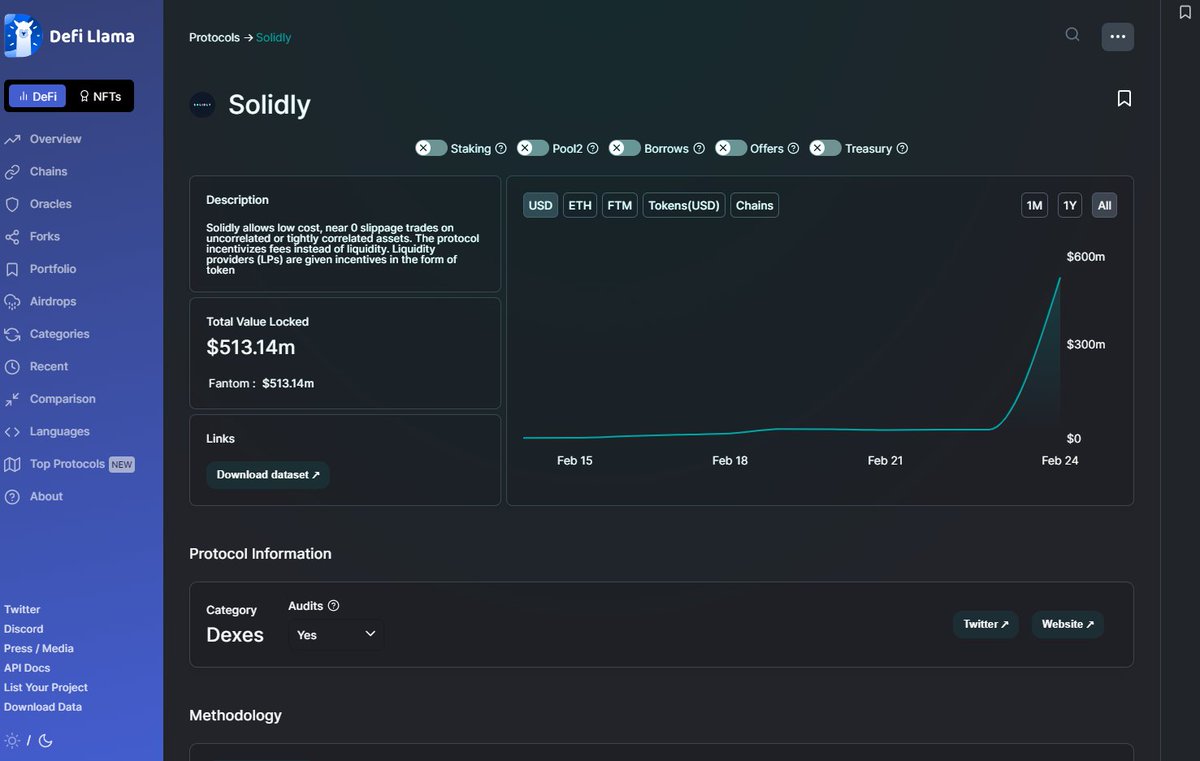Viewport: 1200px width, 761px height.
Task: Enable the Staking toggle
Action: point(430,147)
